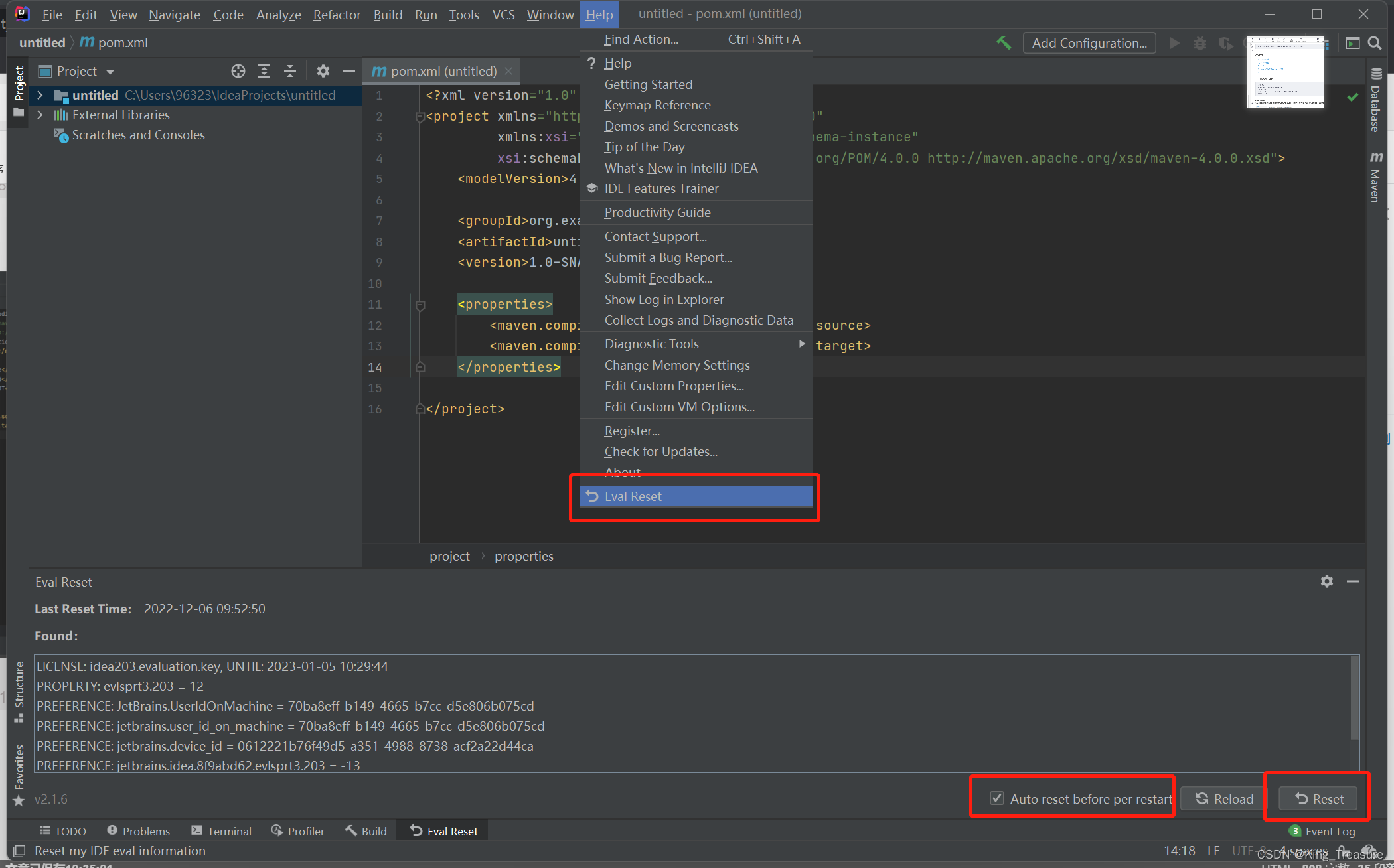This screenshot has height=868, width=1394.
Task: Click the Project vertical side tab
Action: pyautogui.click(x=19, y=91)
